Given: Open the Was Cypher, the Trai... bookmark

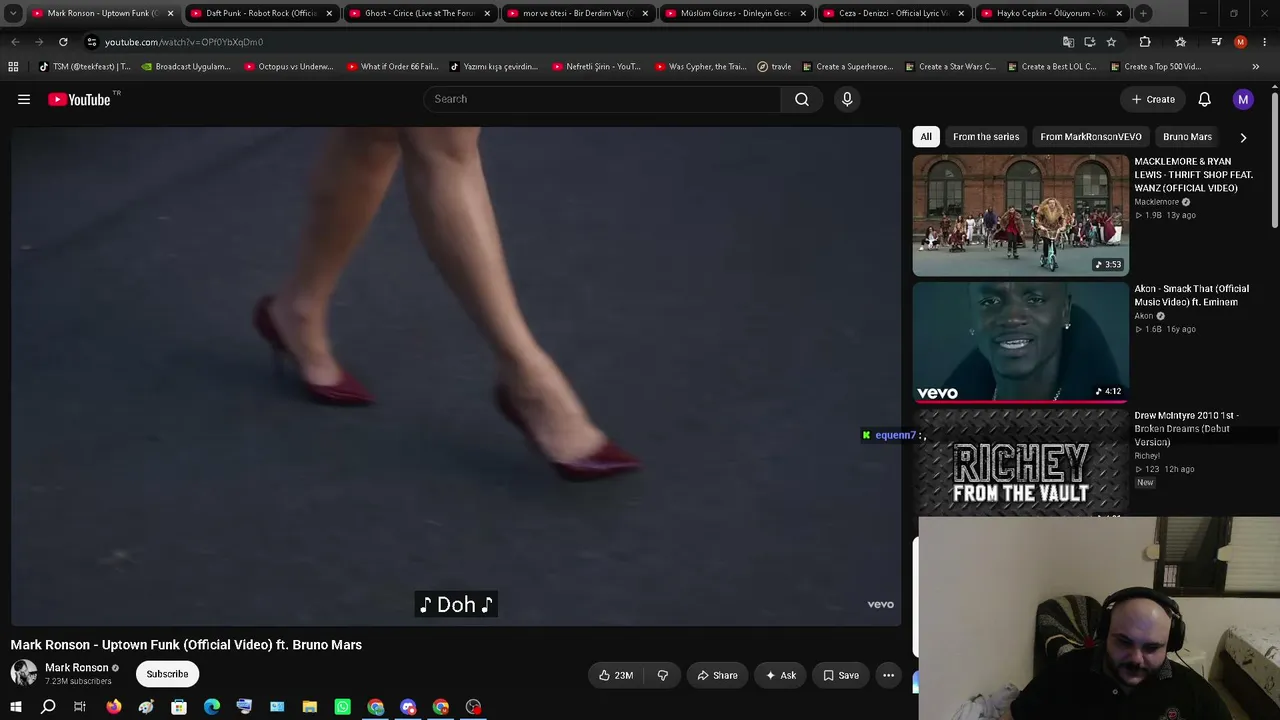Looking at the screenshot, I should coord(700,67).
